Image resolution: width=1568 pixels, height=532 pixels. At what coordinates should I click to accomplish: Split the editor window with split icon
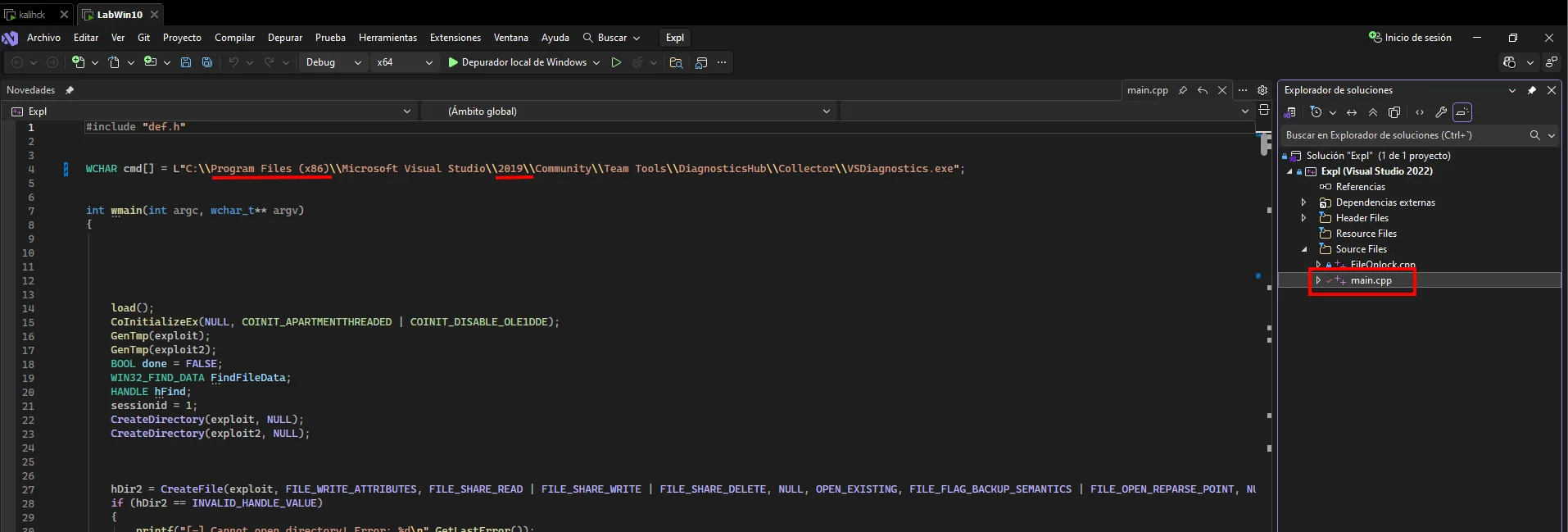(x=1264, y=110)
